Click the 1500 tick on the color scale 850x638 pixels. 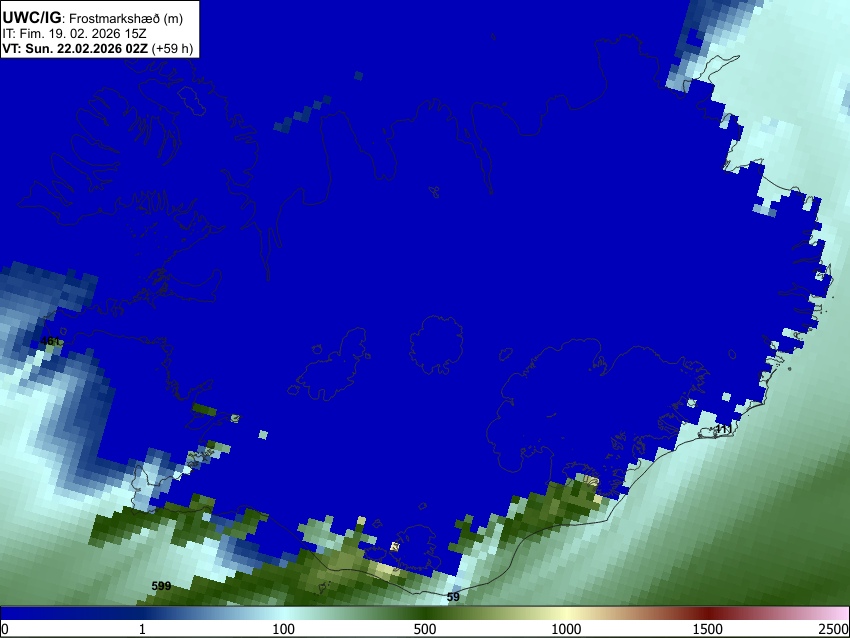tap(708, 629)
